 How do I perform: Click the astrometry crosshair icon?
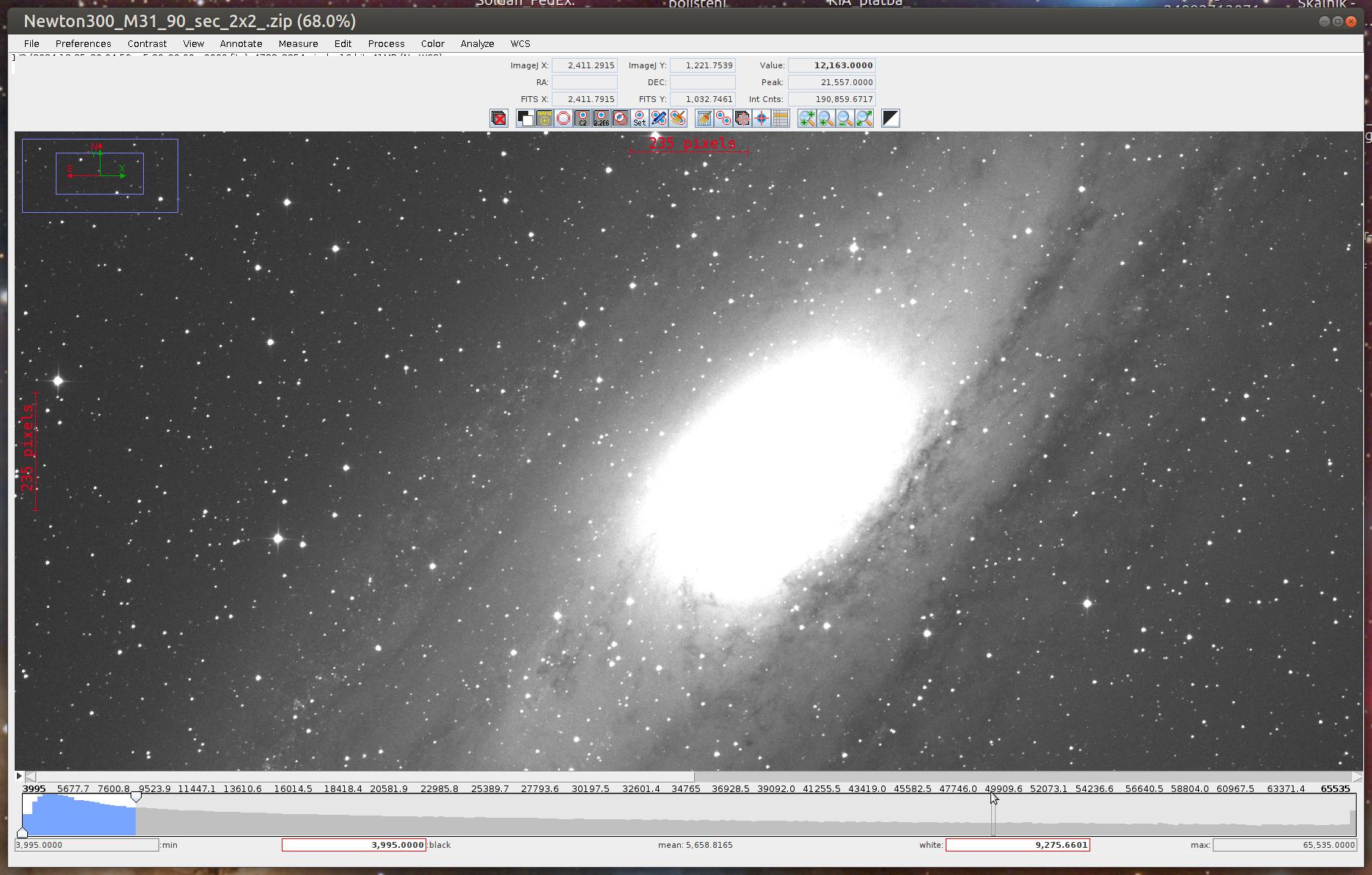[762, 118]
